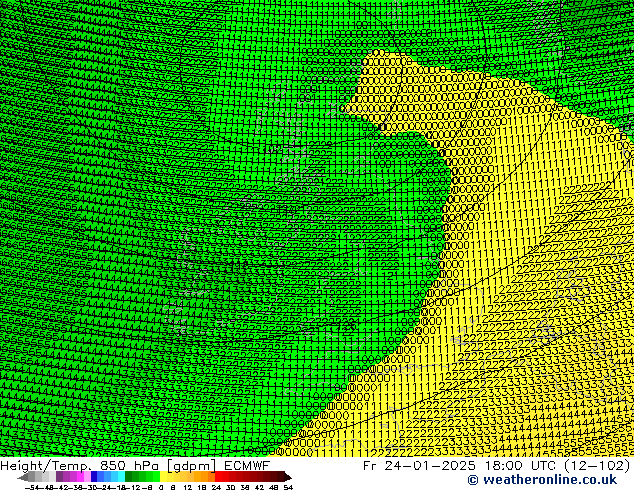Viewport: 634px width, 490px height.
Task: Click the gray left arrow end of color scale
Action: pyautogui.click(x=23, y=477)
